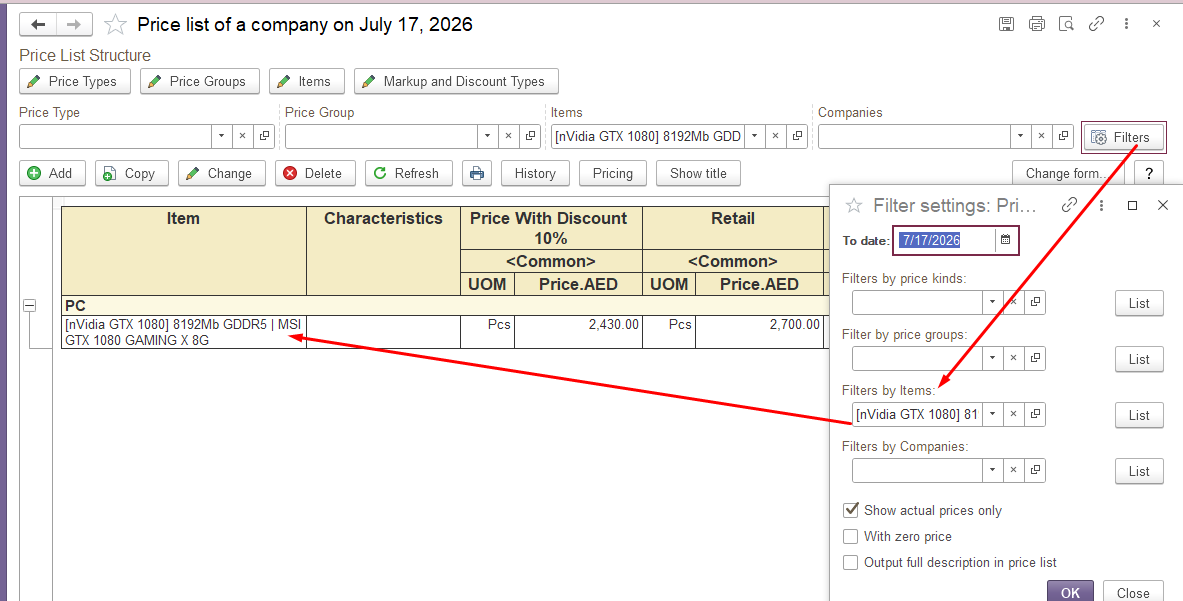Open help with the question mark button
Image resolution: width=1183 pixels, height=601 pixels.
(1148, 173)
